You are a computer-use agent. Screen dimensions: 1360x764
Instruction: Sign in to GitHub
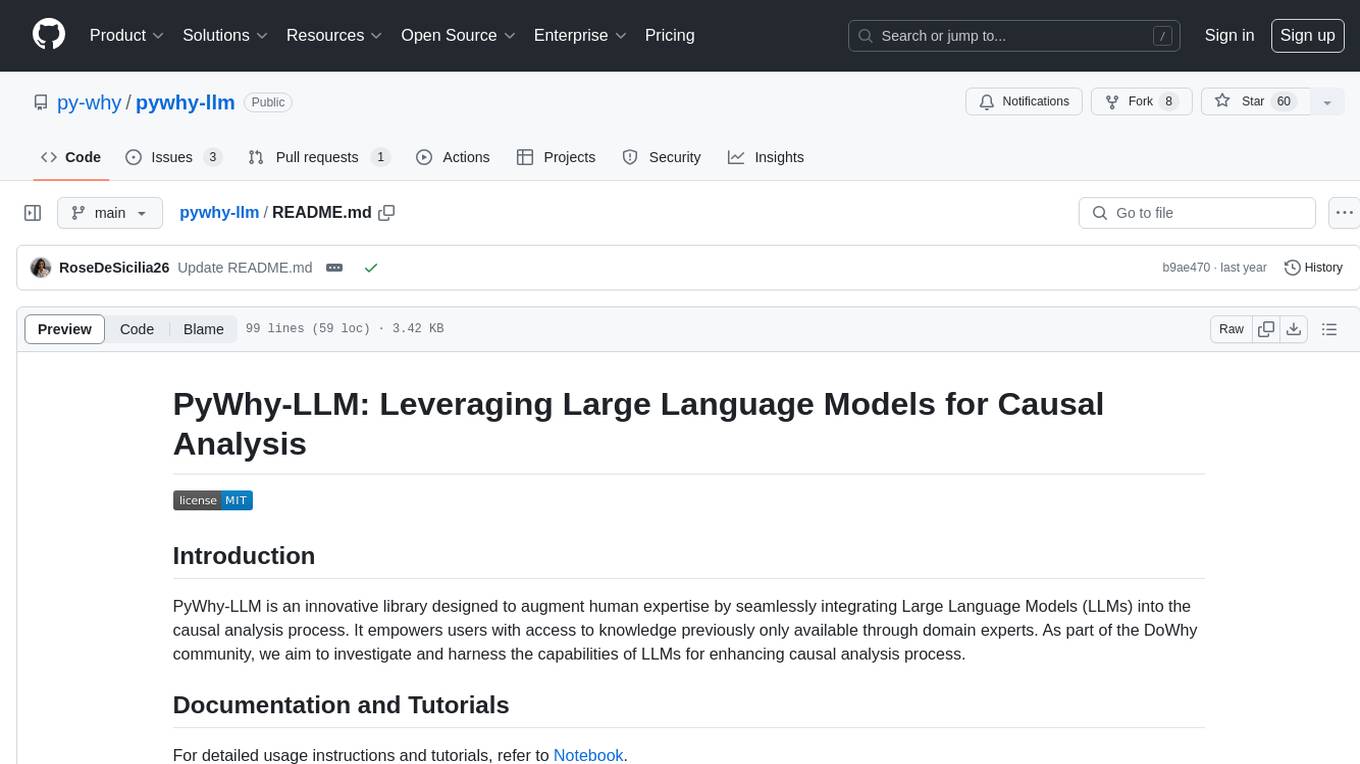click(x=1229, y=35)
